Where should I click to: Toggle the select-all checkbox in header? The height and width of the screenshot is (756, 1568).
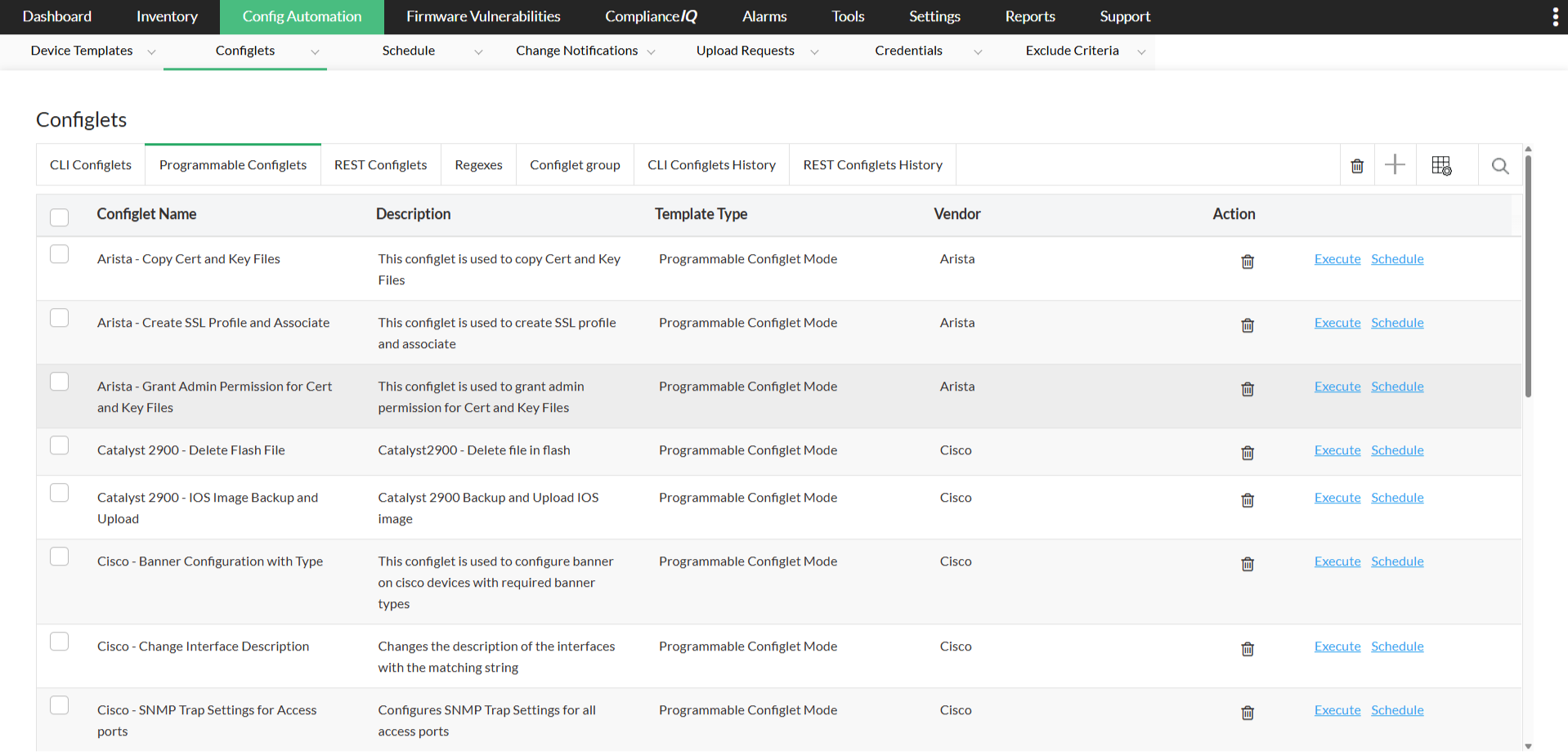pos(59,217)
